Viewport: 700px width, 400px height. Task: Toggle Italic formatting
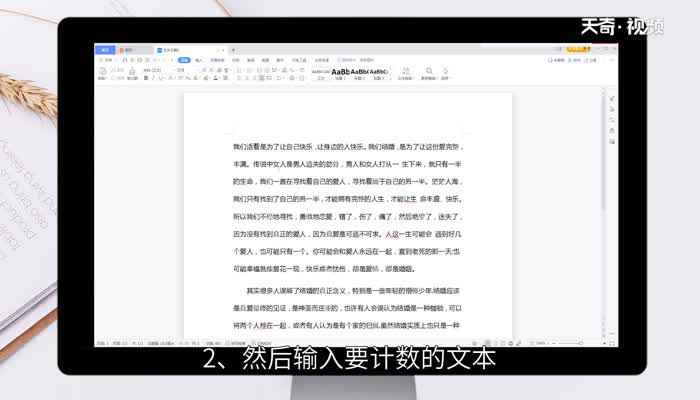[153, 78]
